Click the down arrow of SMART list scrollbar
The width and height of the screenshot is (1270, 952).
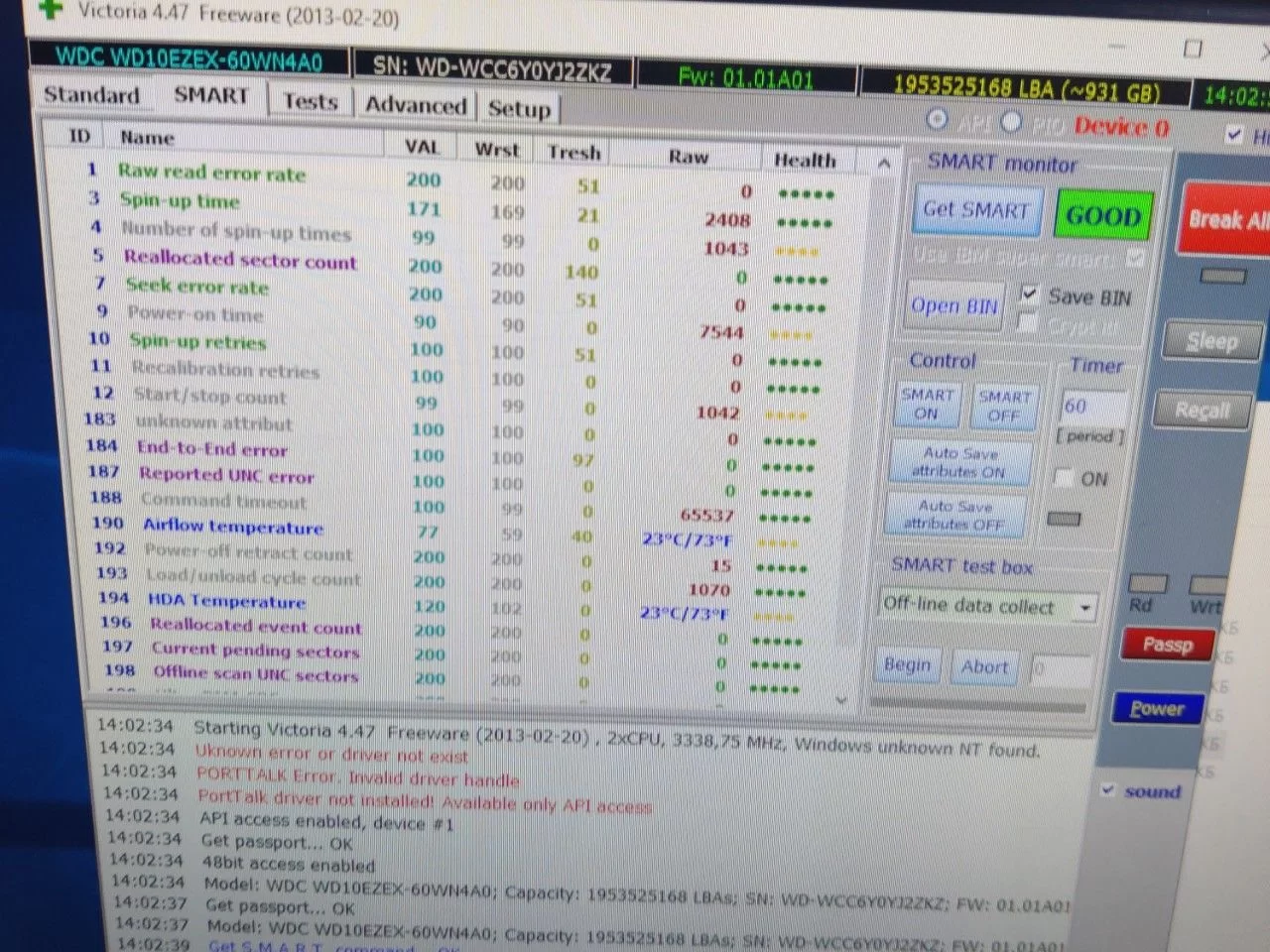(x=841, y=699)
